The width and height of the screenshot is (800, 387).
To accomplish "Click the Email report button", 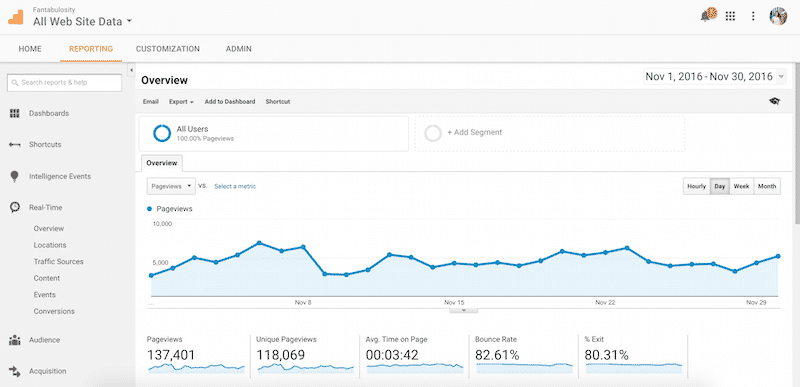I will [x=151, y=101].
